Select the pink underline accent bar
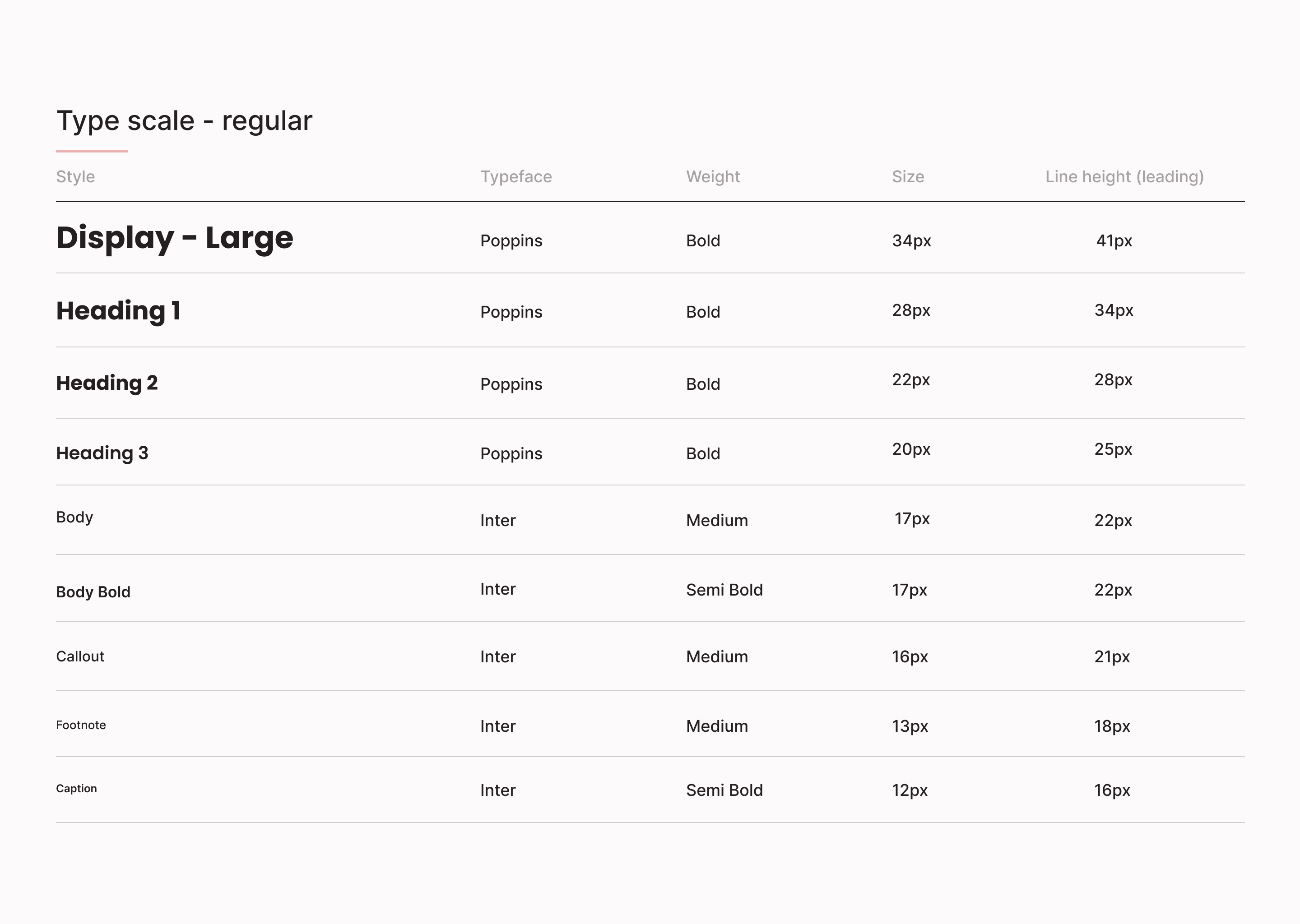The height and width of the screenshot is (924, 1300). pos(92,151)
